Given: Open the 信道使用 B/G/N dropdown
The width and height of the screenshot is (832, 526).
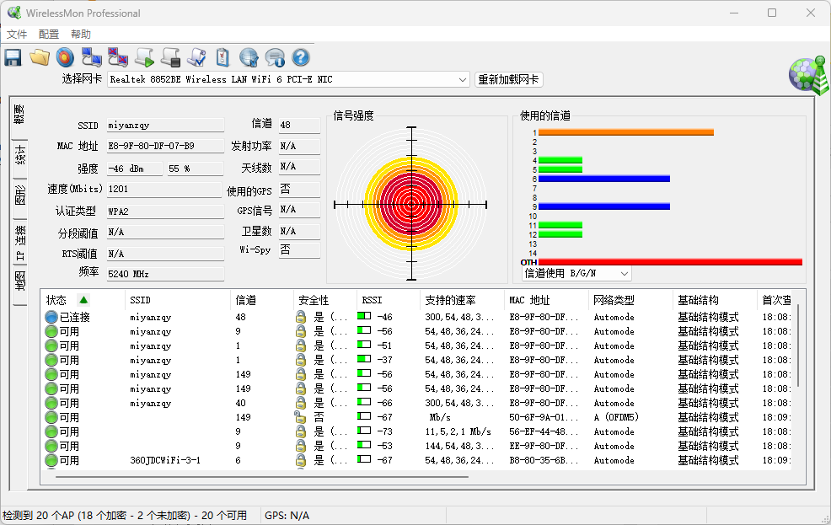Looking at the screenshot, I should (x=624, y=273).
